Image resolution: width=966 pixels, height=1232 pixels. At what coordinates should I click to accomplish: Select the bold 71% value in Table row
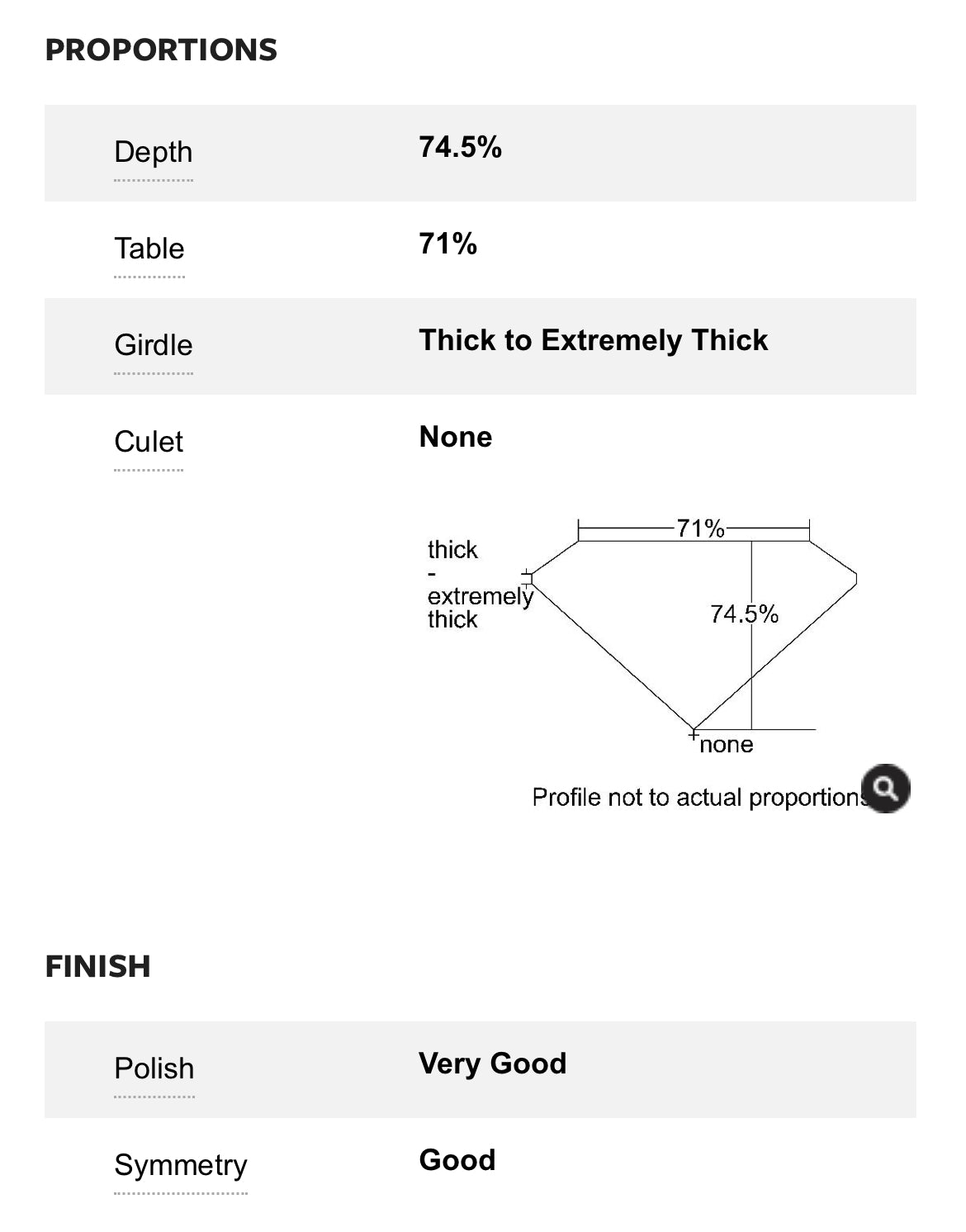click(447, 244)
